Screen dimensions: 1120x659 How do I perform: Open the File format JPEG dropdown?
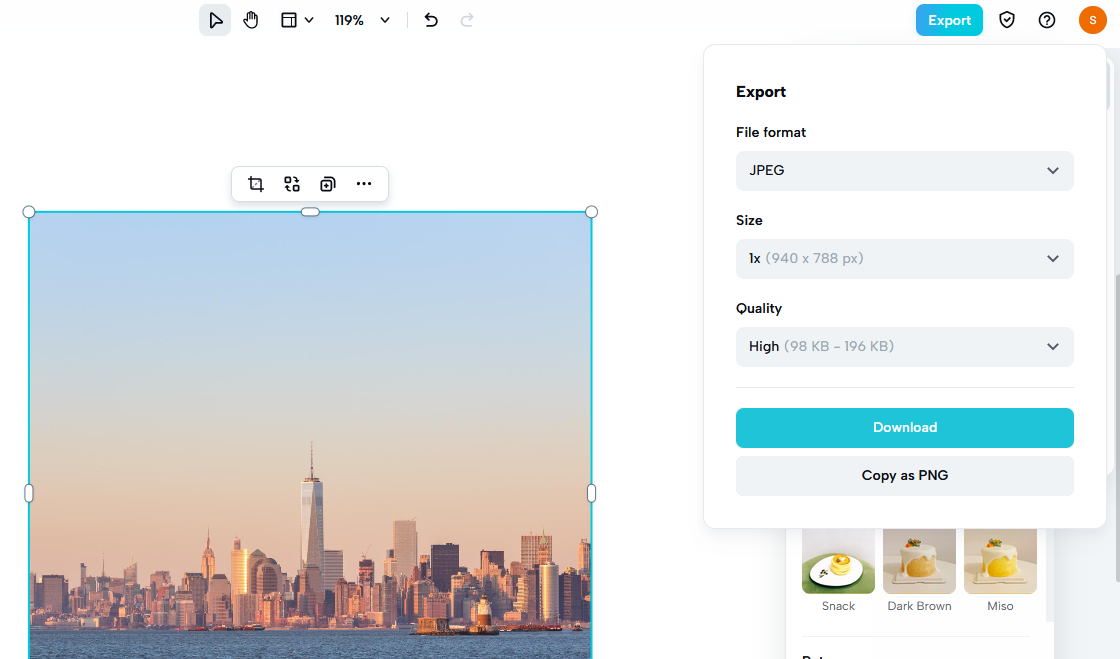(x=905, y=171)
